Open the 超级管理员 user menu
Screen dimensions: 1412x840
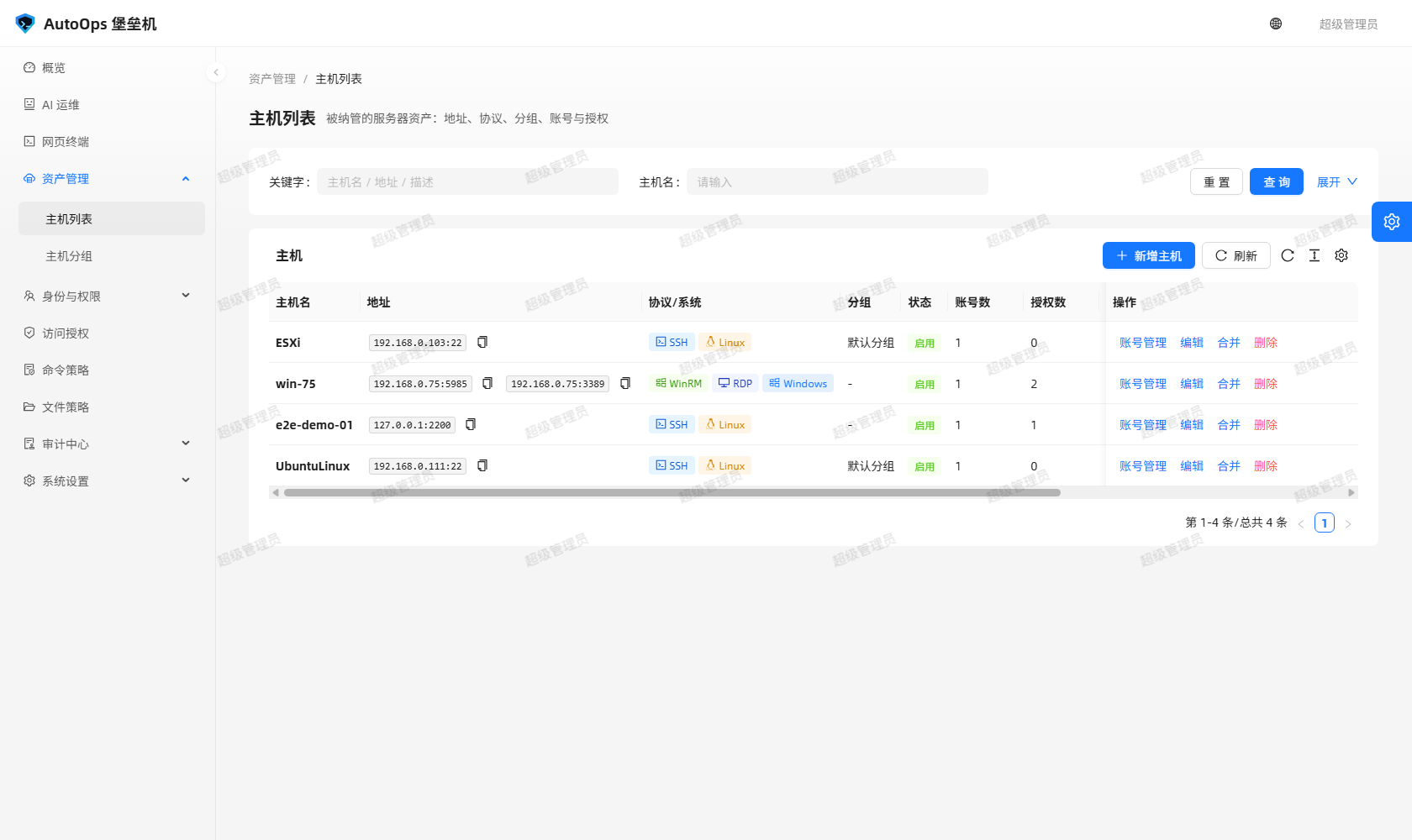(1348, 24)
